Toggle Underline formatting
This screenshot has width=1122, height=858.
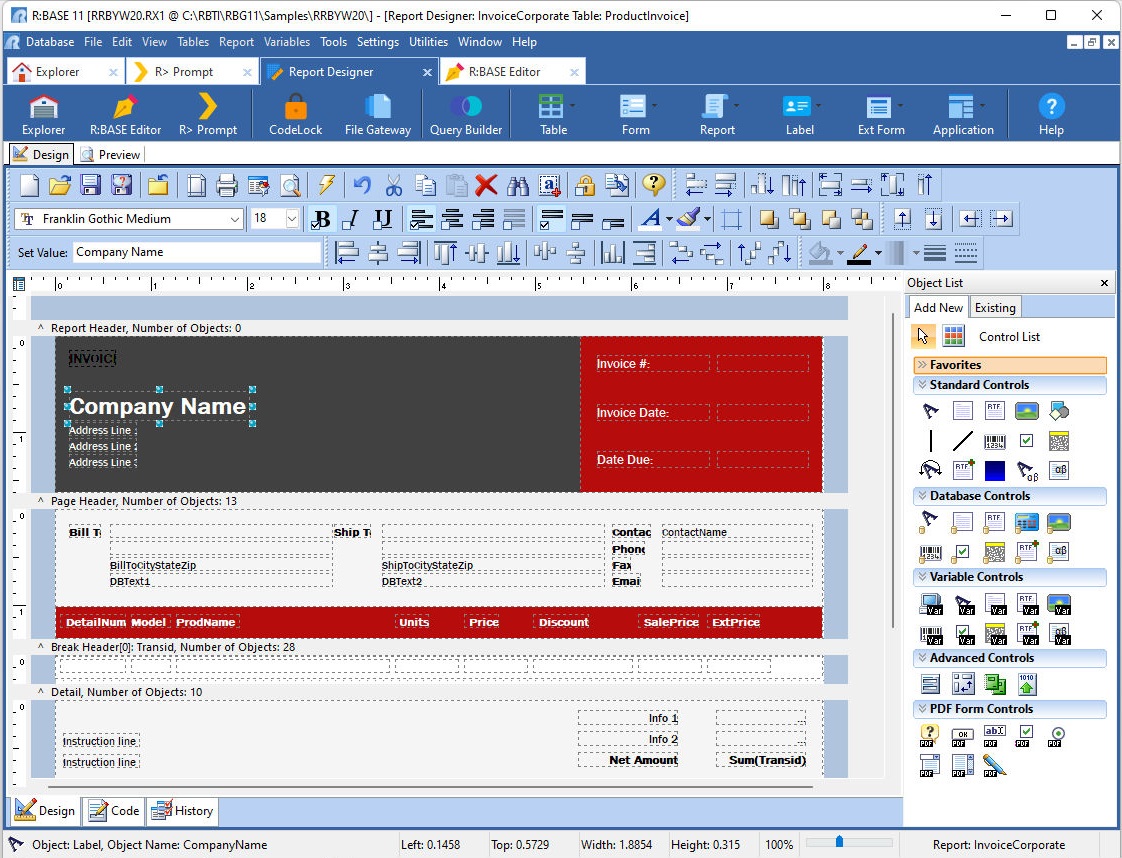(383, 219)
